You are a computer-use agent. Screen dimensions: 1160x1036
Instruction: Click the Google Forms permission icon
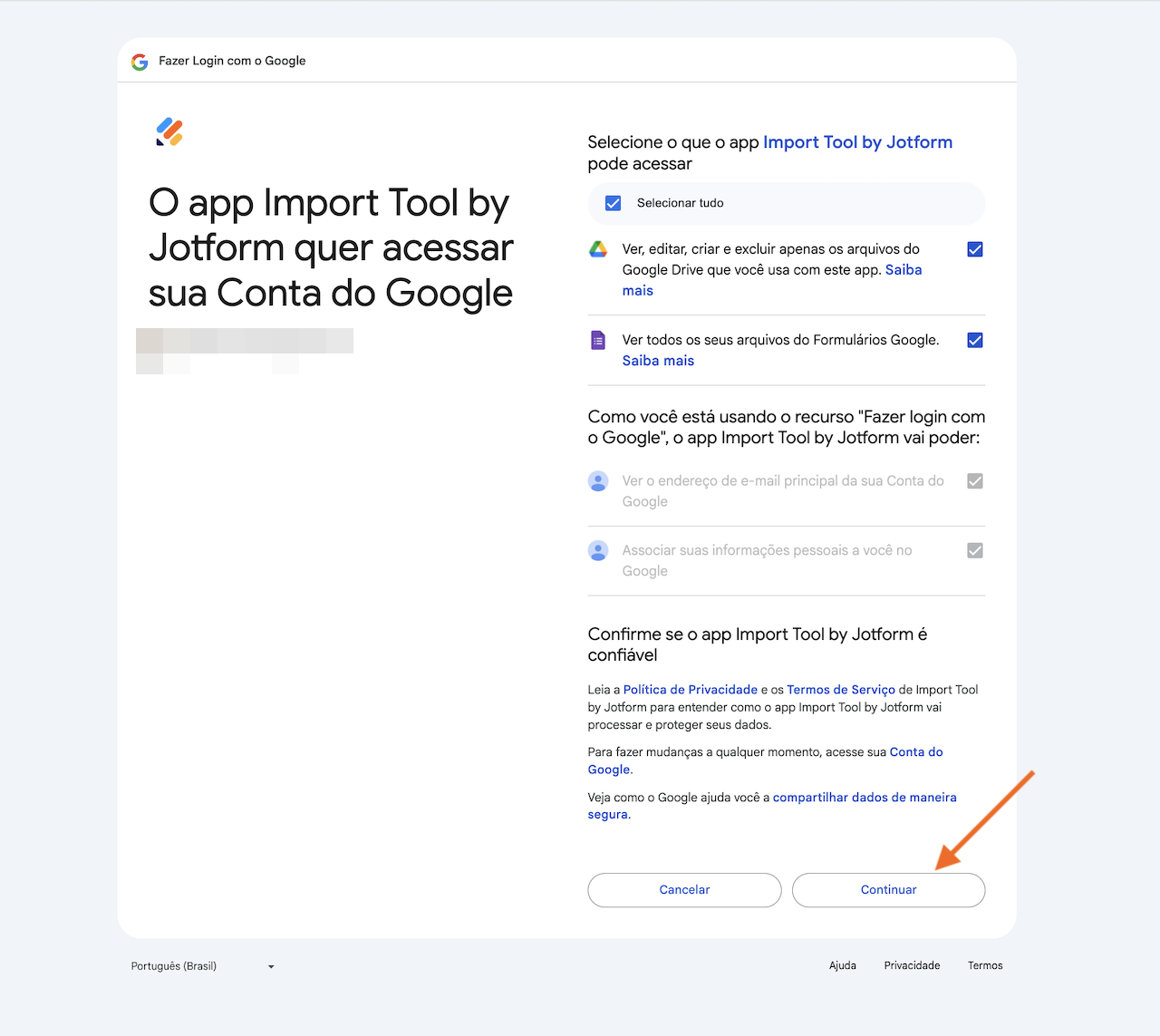coord(598,340)
